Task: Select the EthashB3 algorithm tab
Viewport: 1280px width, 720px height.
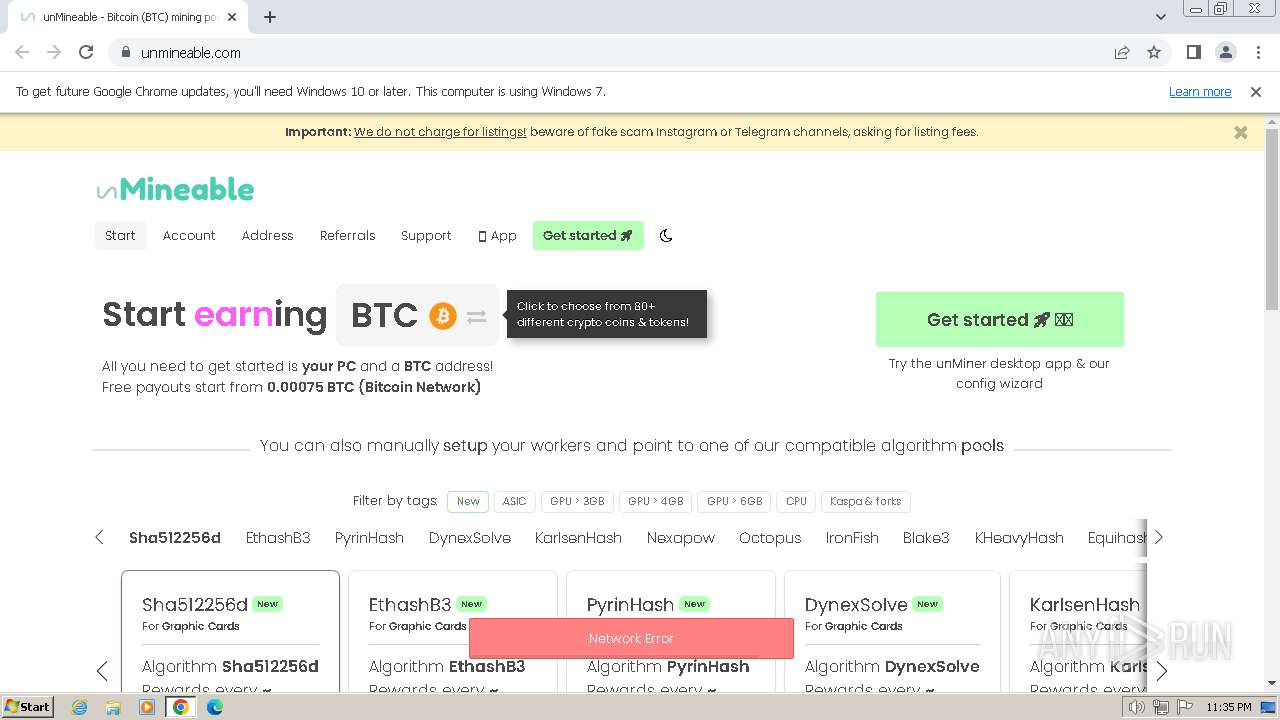Action: (278, 537)
